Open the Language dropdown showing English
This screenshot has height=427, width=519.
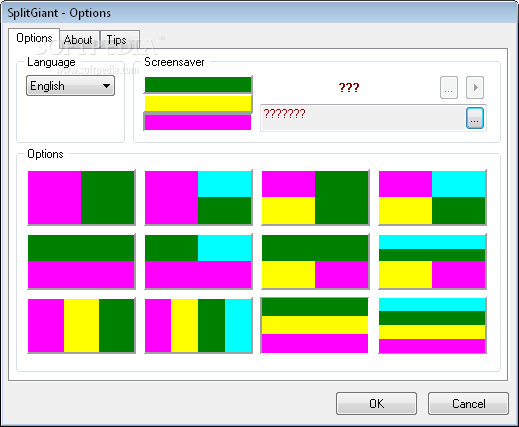pyautogui.click(x=70, y=86)
